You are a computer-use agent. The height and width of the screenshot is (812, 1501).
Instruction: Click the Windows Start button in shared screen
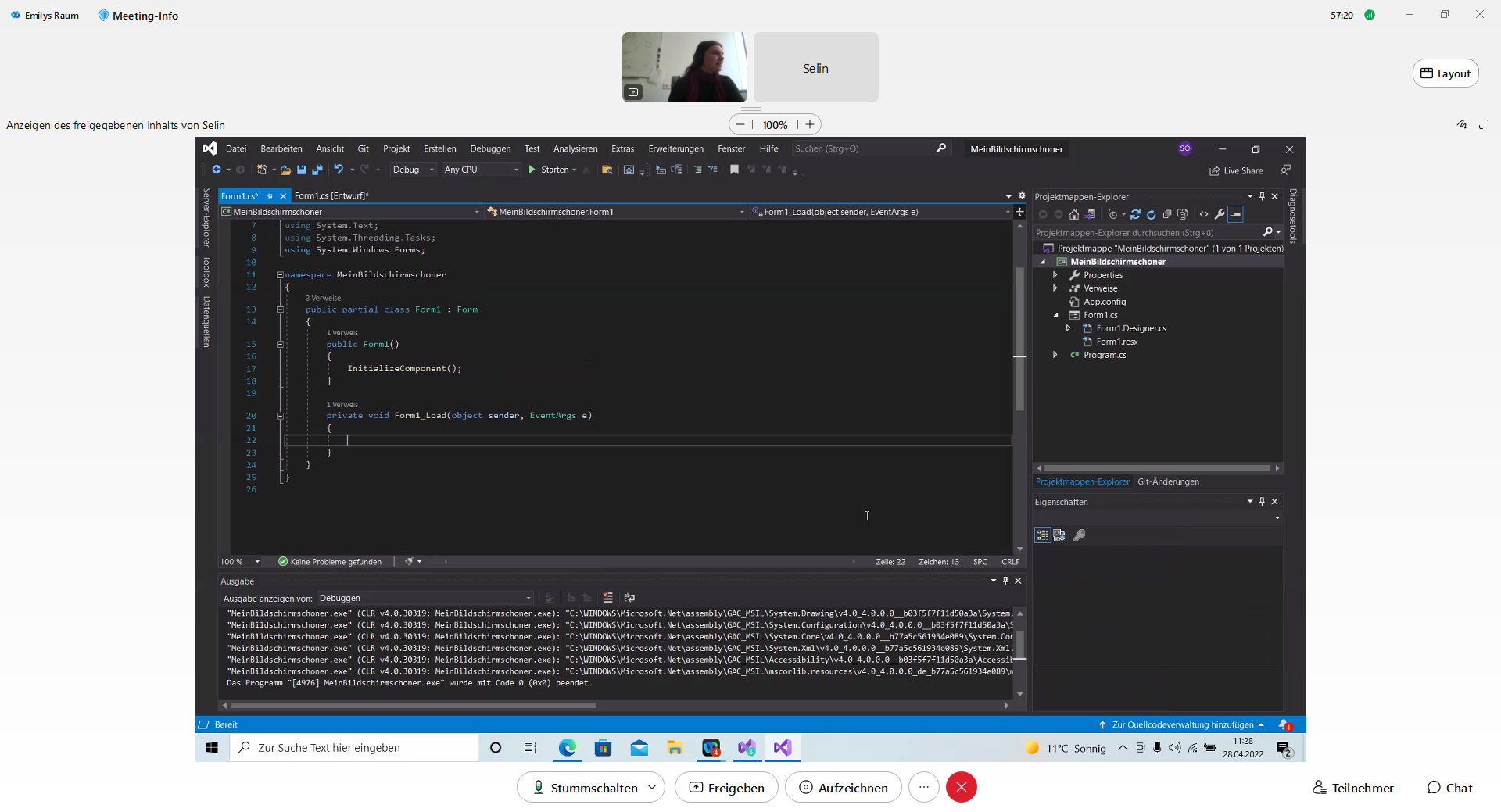click(x=212, y=748)
